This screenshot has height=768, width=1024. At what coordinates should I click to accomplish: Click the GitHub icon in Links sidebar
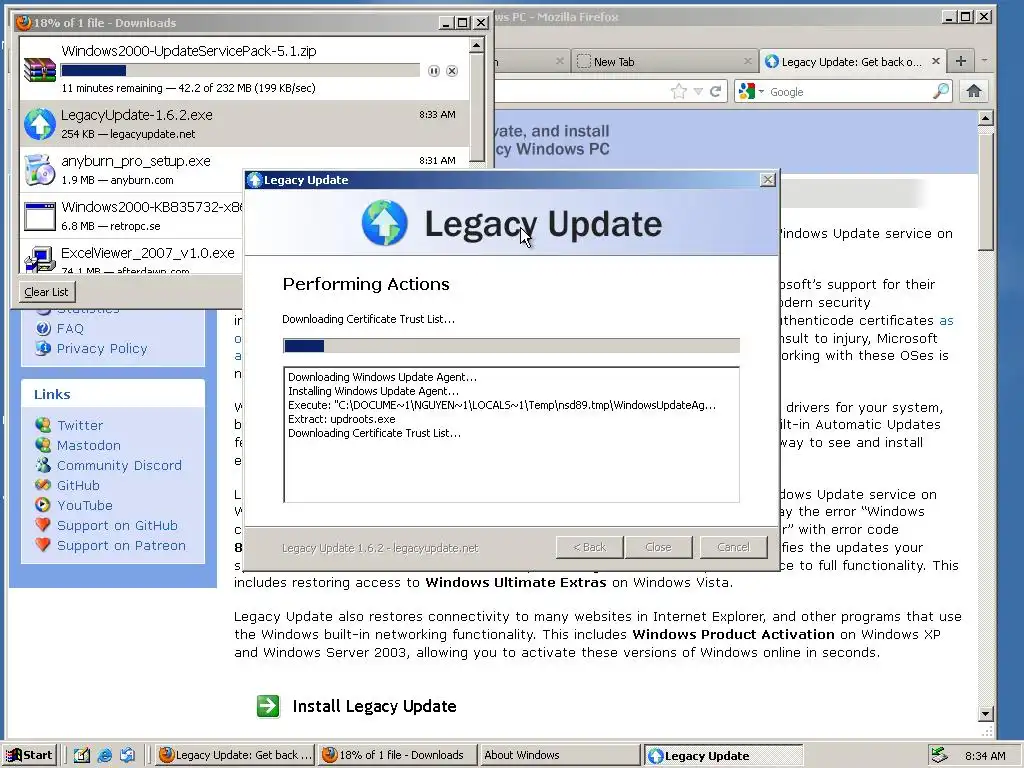coord(43,485)
